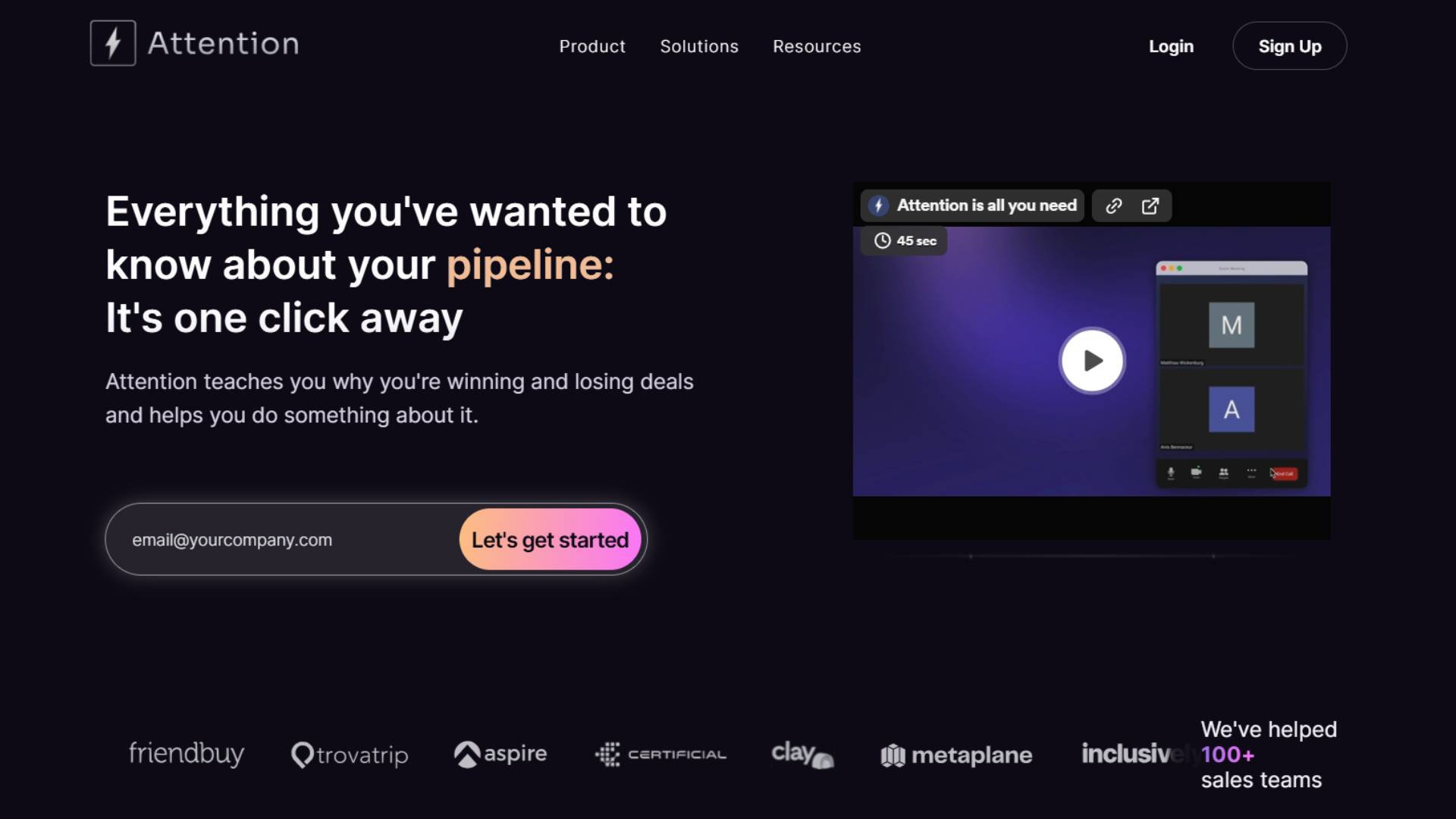The image size is (1456, 819).
Task: Click the 45 sec clock badge
Action: coord(905,241)
